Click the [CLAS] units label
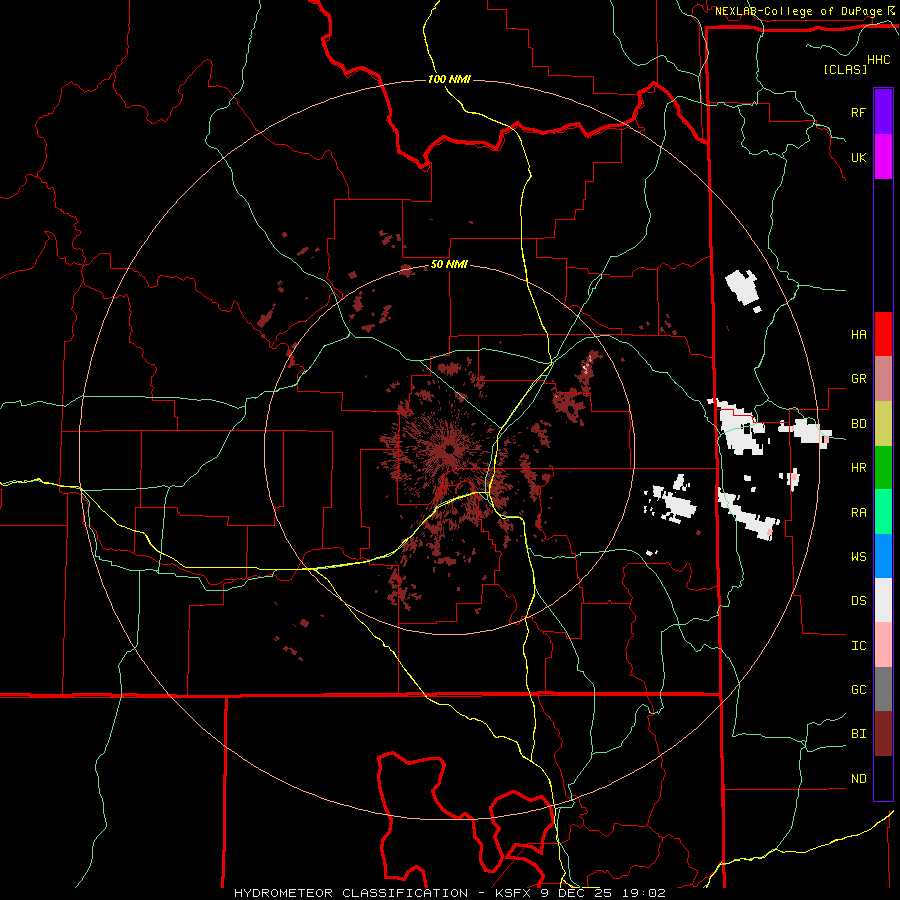 845,69
